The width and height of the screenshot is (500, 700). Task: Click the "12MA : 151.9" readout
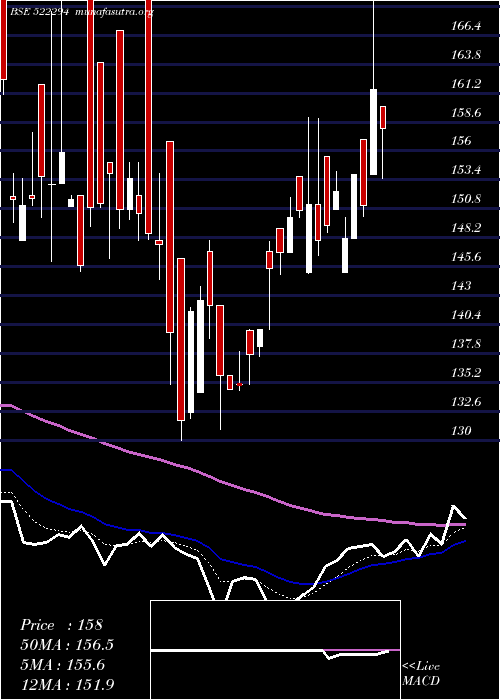[x=67, y=684]
